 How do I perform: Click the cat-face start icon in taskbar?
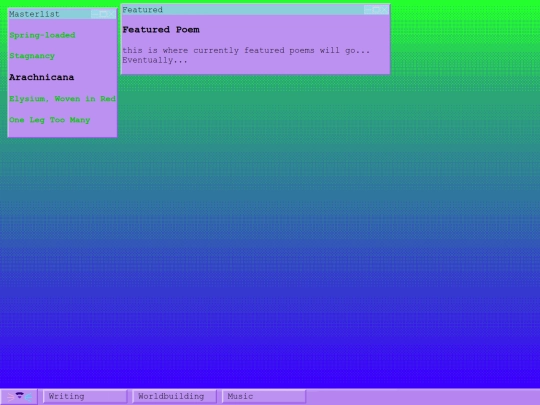[19, 397]
